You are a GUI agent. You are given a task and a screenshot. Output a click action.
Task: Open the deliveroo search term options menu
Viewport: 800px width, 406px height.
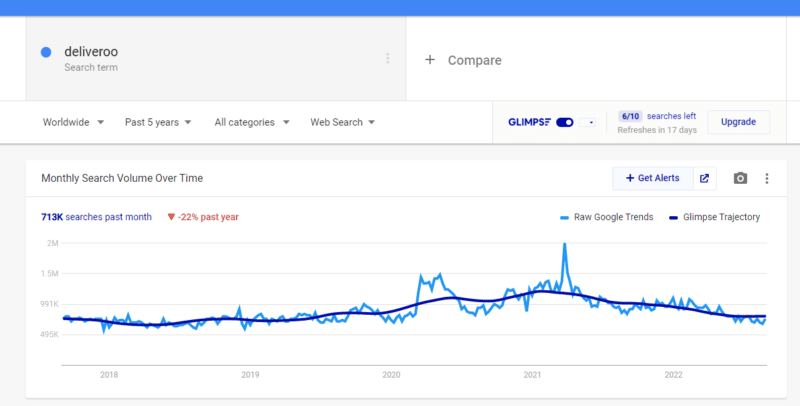(388, 58)
